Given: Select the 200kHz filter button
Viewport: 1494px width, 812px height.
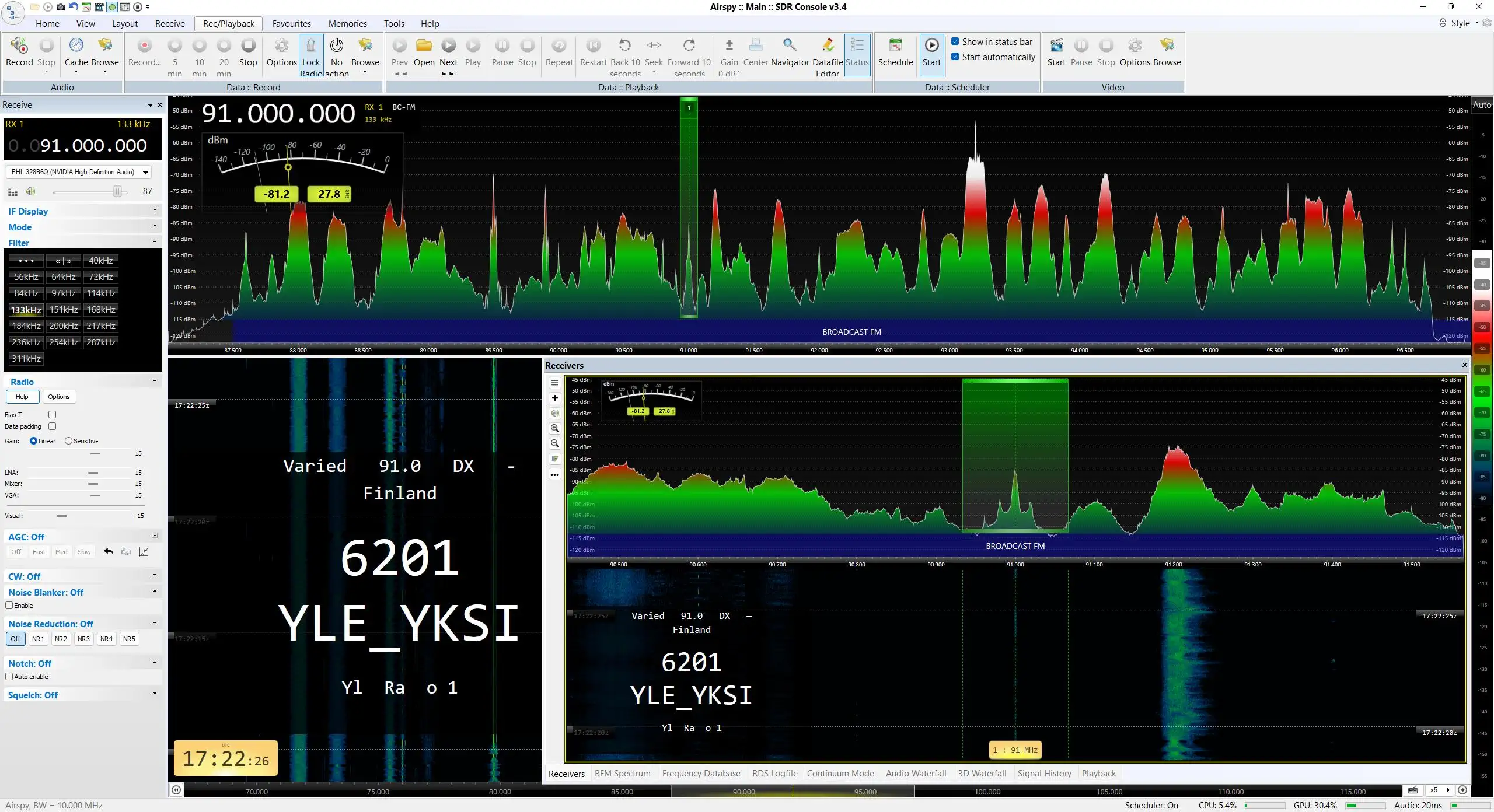Looking at the screenshot, I should click(64, 326).
